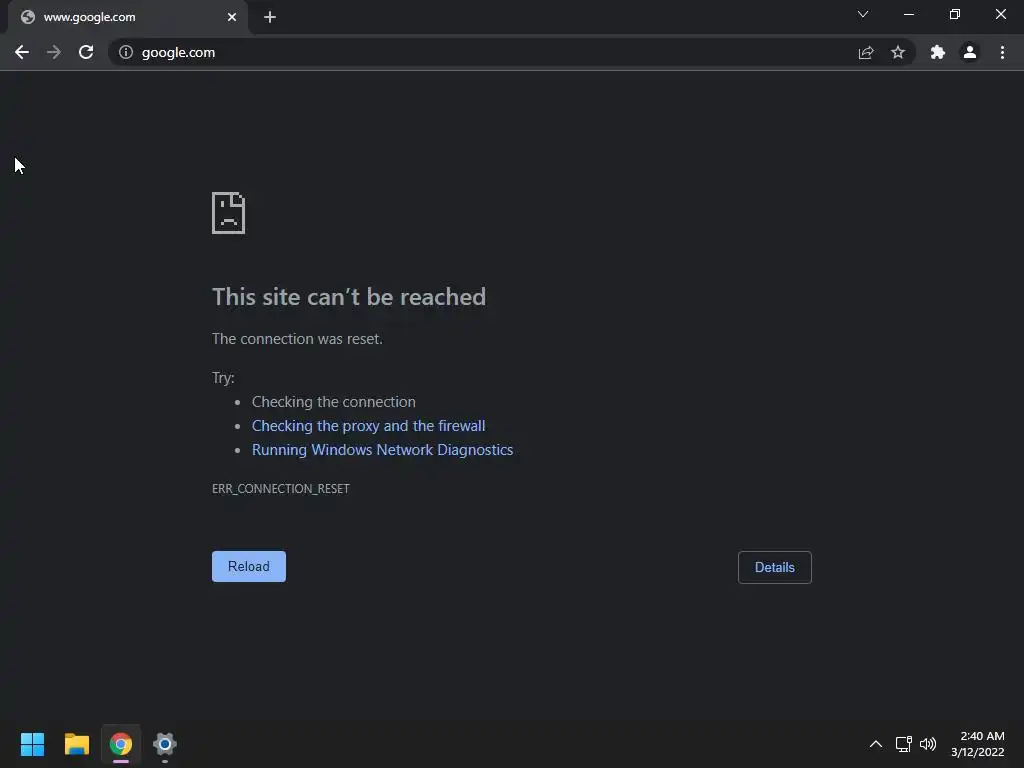The height and width of the screenshot is (768, 1024).
Task: Show hidden system tray icons
Action: tap(876, 744)
